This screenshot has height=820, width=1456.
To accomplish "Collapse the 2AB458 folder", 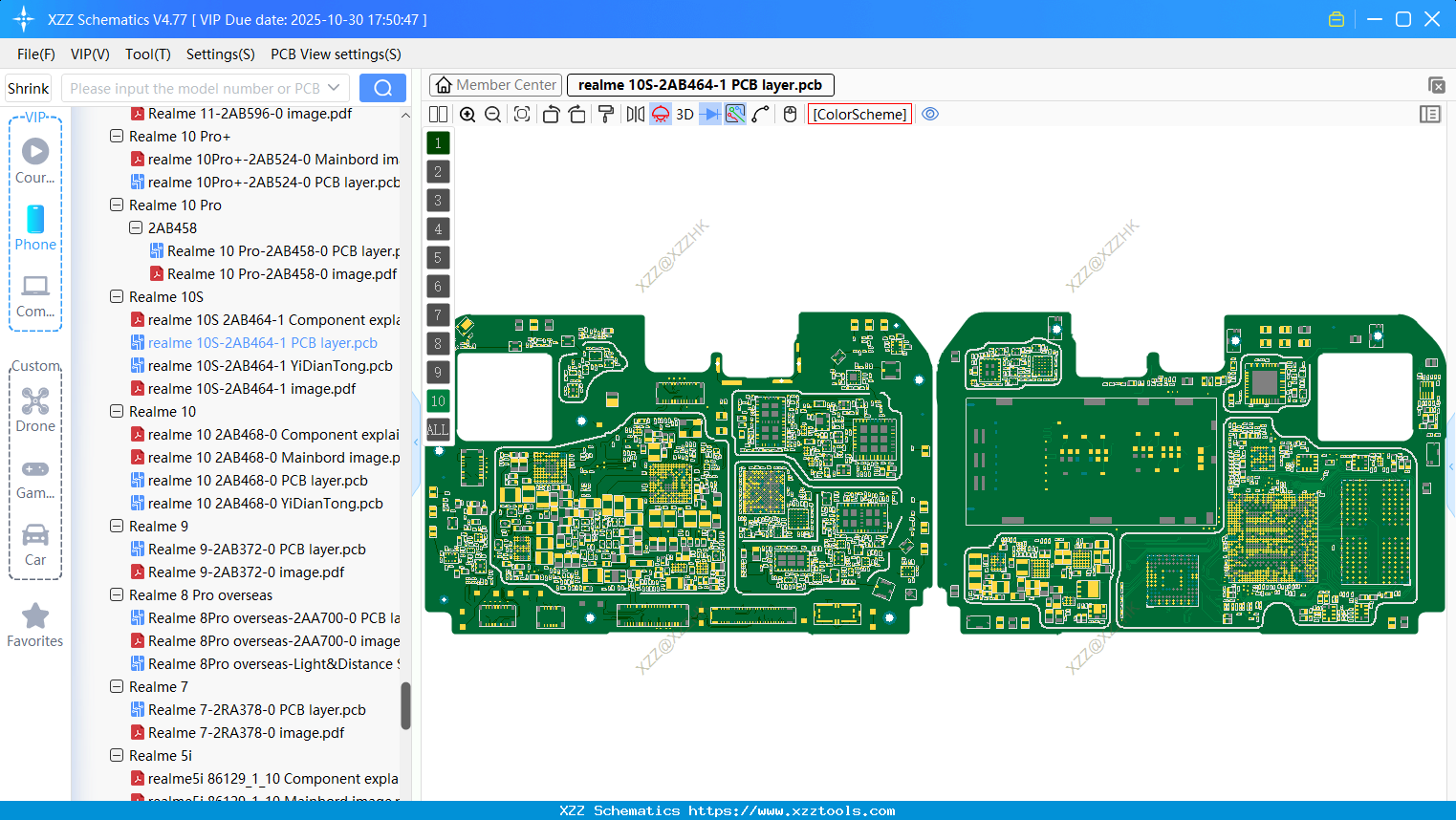I will [x=136, y=227].
